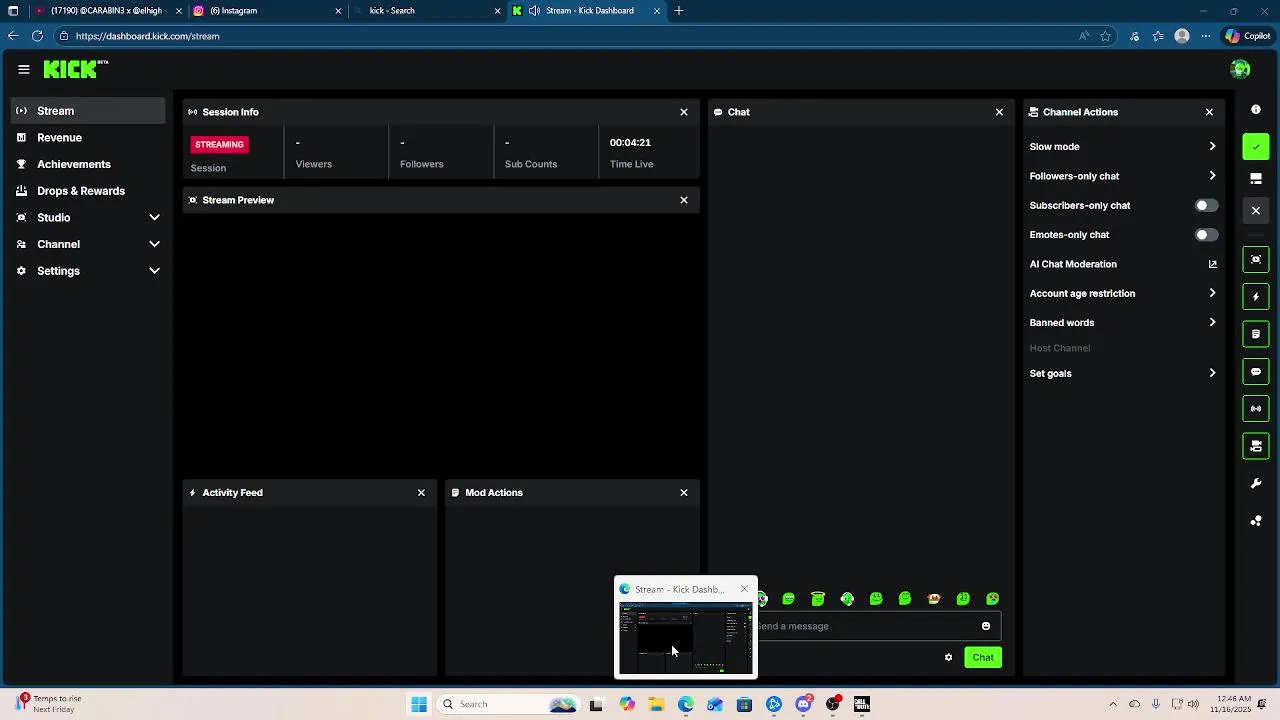The image size is (1280, 720).
Task: Click the green checkmark save layout button
Action: 1256,147
